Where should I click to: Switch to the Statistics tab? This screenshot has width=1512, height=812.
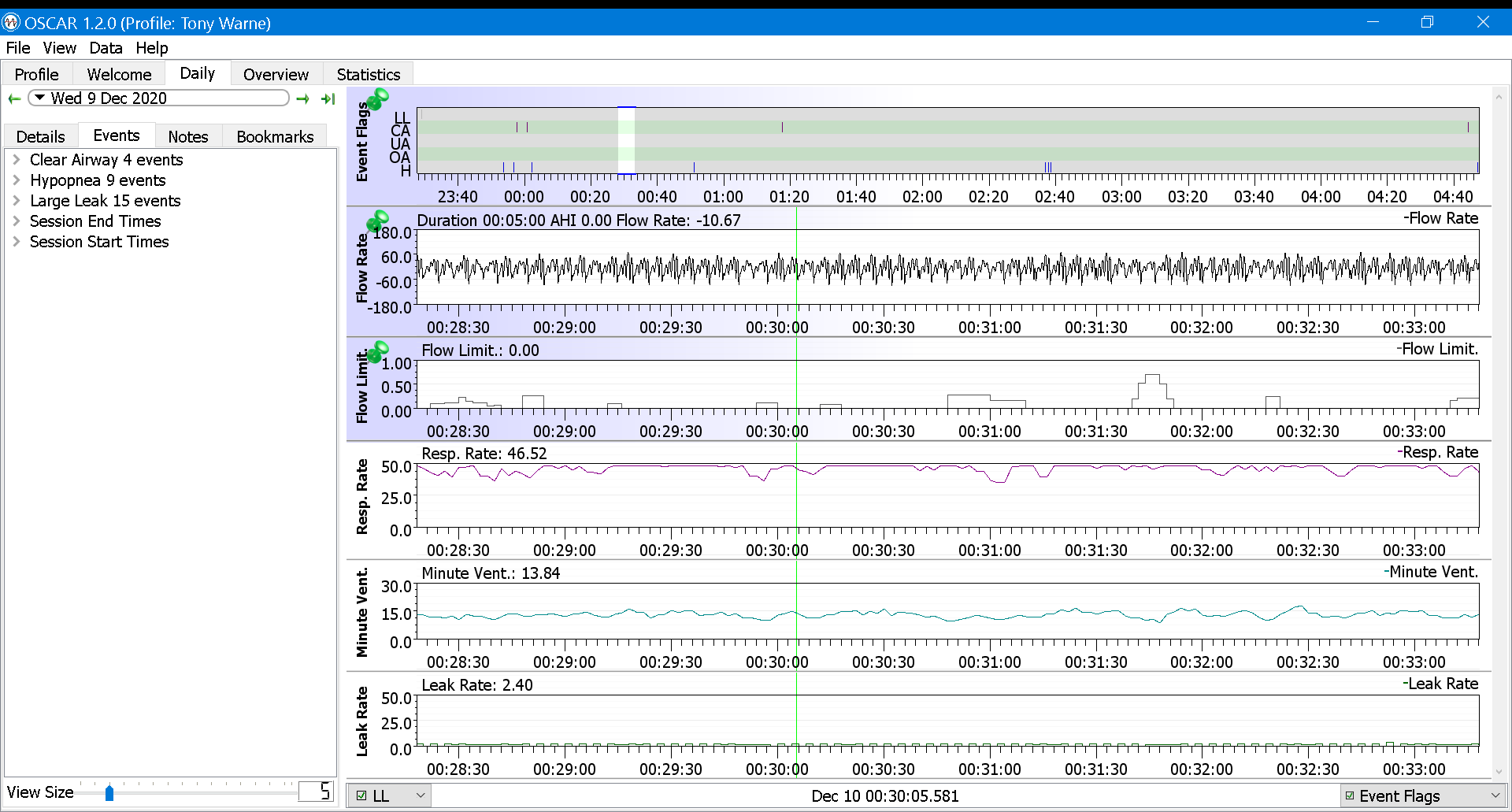(369, 74)
